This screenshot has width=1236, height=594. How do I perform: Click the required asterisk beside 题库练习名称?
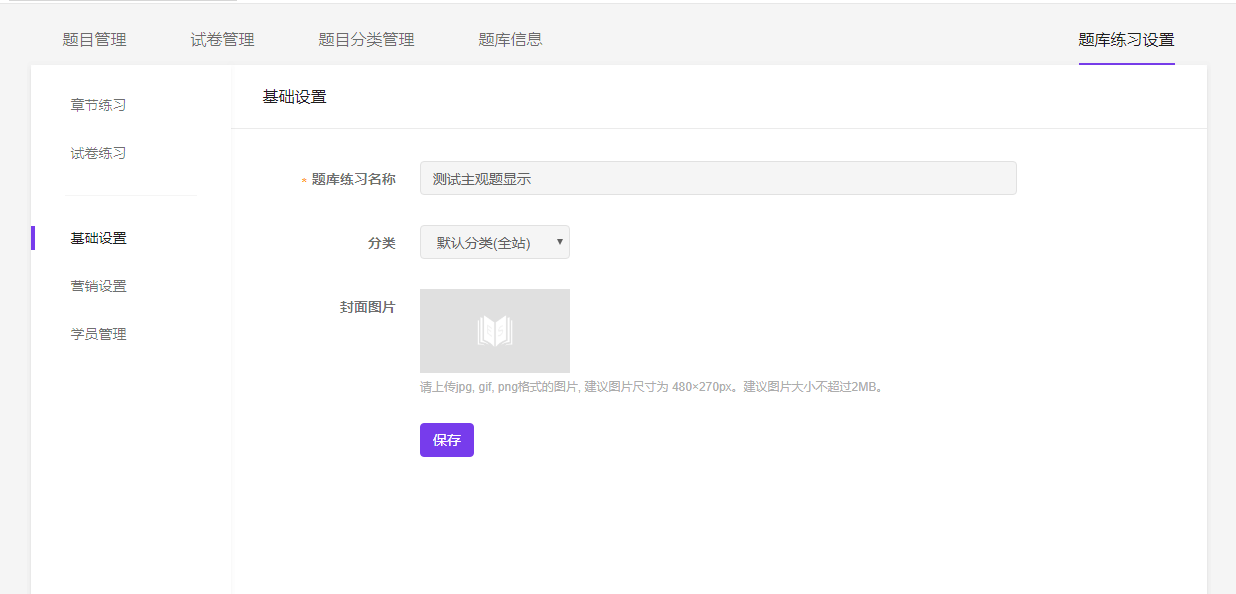point(304,181)
